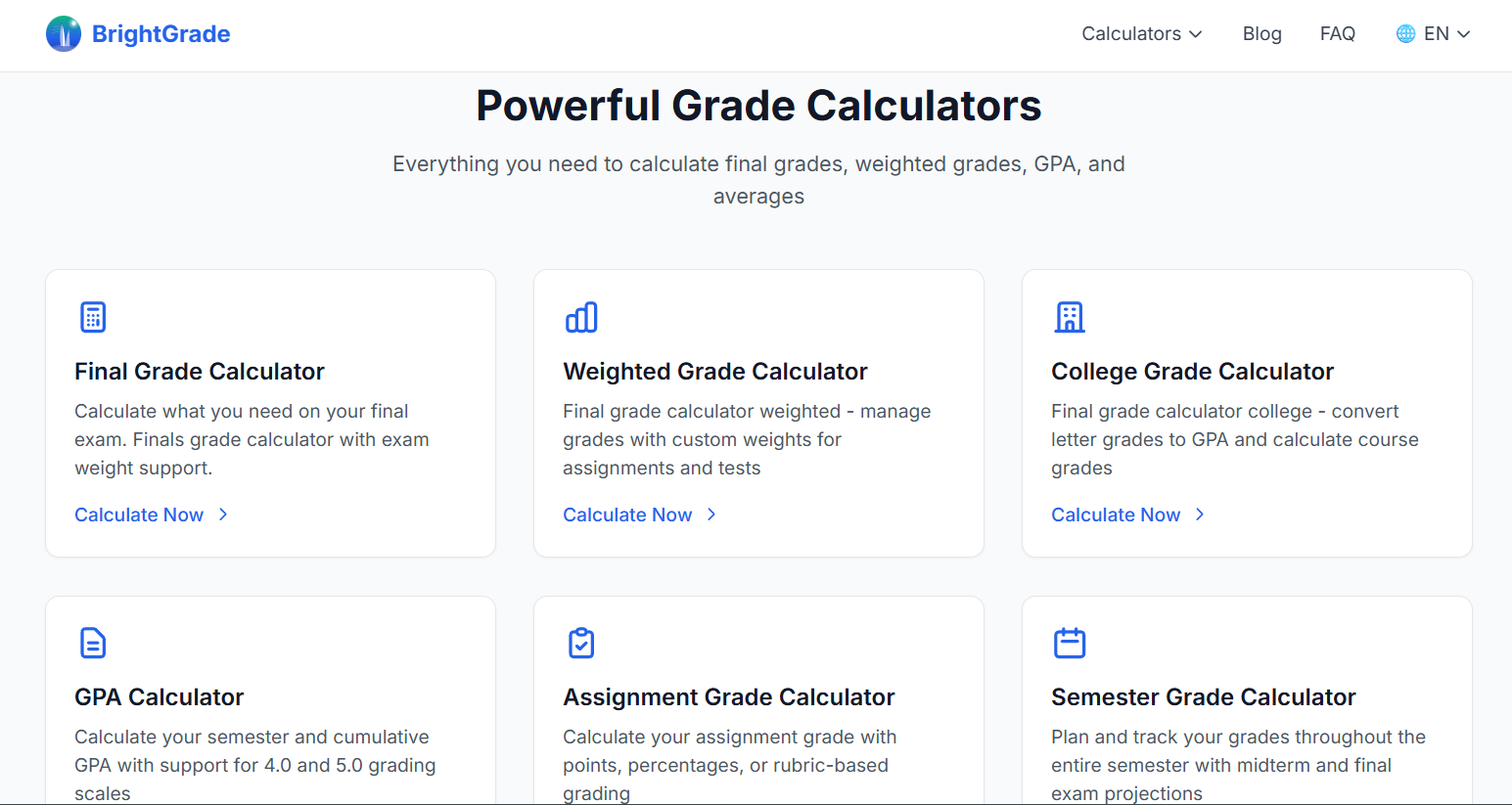The height and width of the screenshot is (805, 1512).
Task: Click the GPA Calculator document icon
Action: click(92, 643)
